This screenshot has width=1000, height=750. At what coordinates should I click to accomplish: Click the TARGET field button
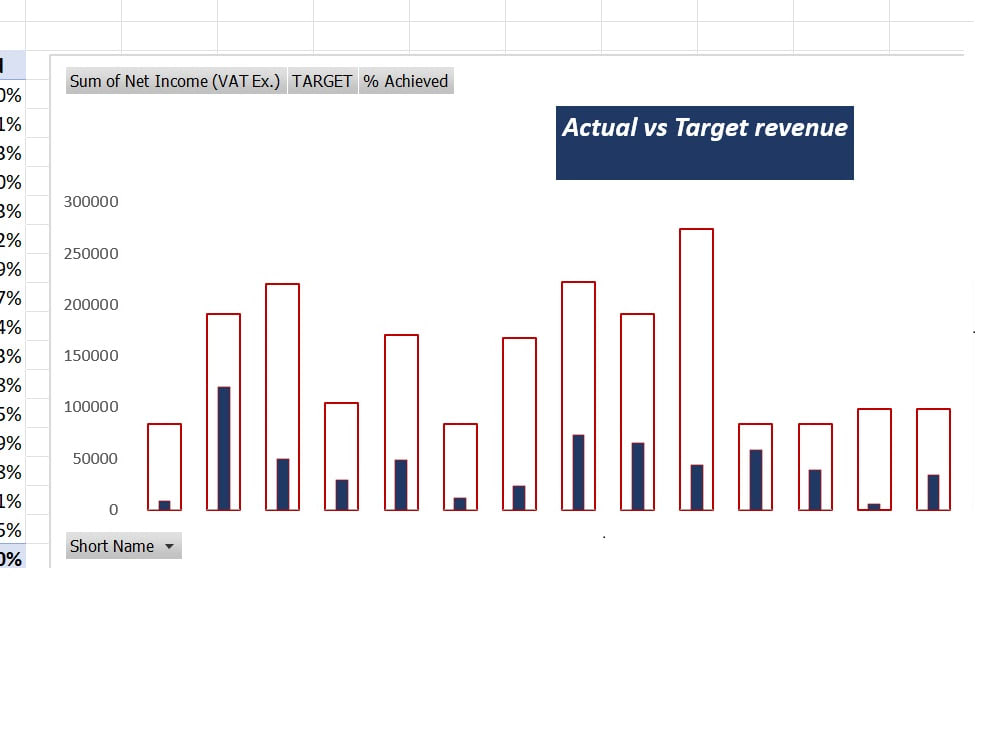click(x=322, y=81)
